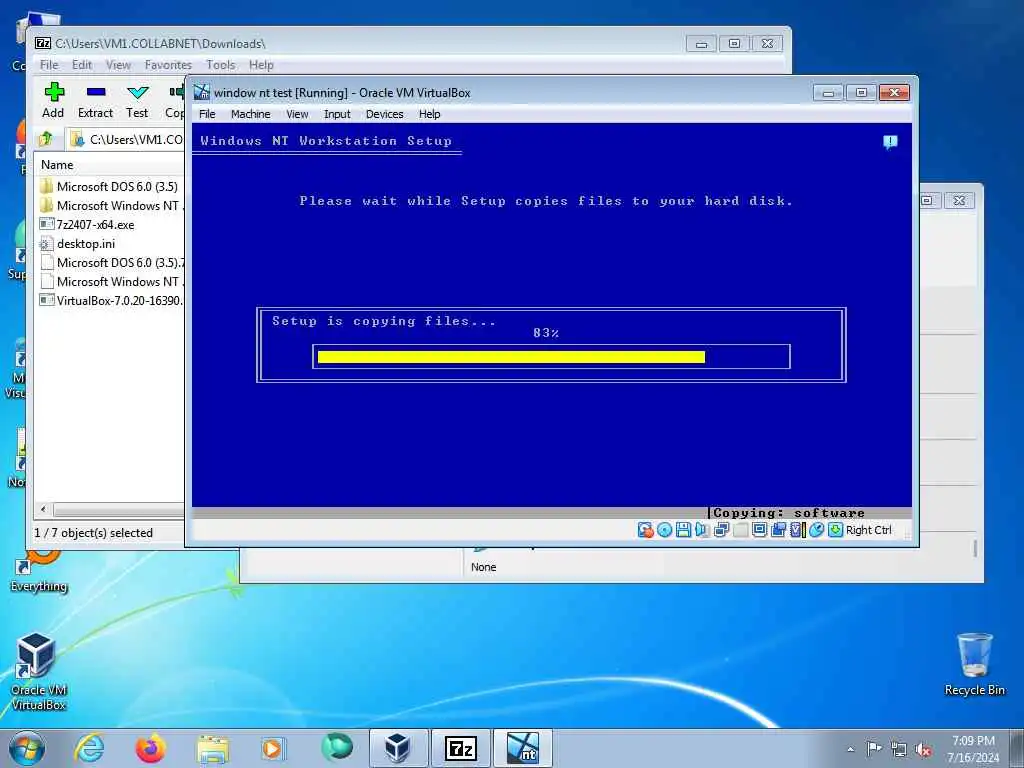The image size is (1024, 768).
Task: Select the Microsoft Windows NT folder row
Action: (x=110, y=205)
